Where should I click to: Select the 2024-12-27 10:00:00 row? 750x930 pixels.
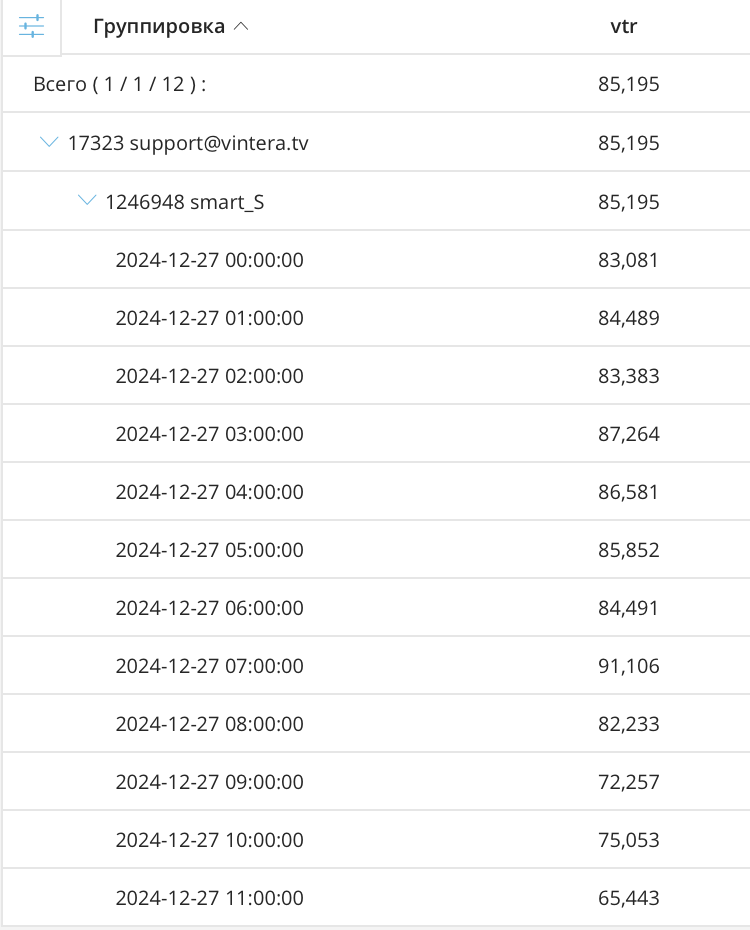coord(209,841)
